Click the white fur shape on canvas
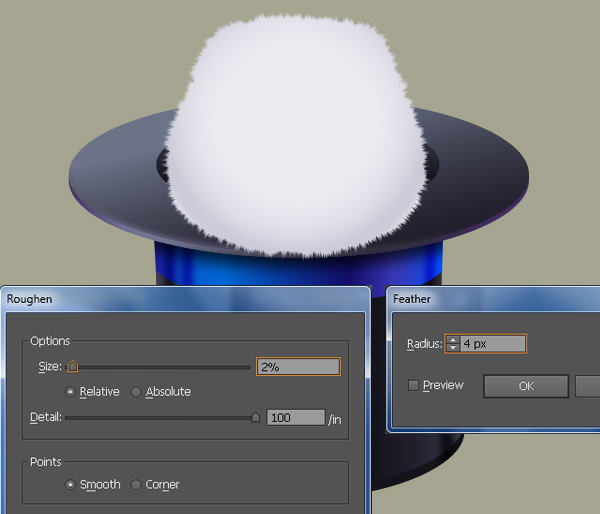 pos(295,138)
